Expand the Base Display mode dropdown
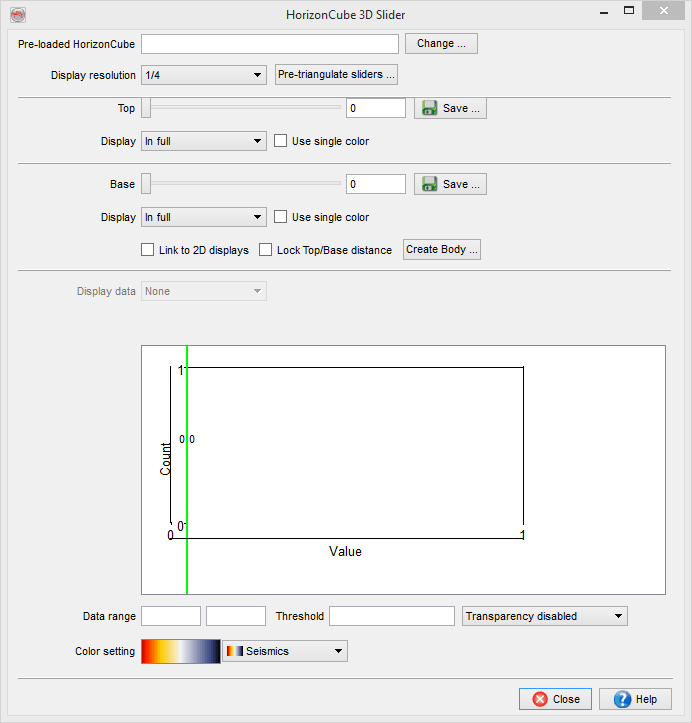Image resolution: width=692 pixels, height=723 pixels. [203, 217]
